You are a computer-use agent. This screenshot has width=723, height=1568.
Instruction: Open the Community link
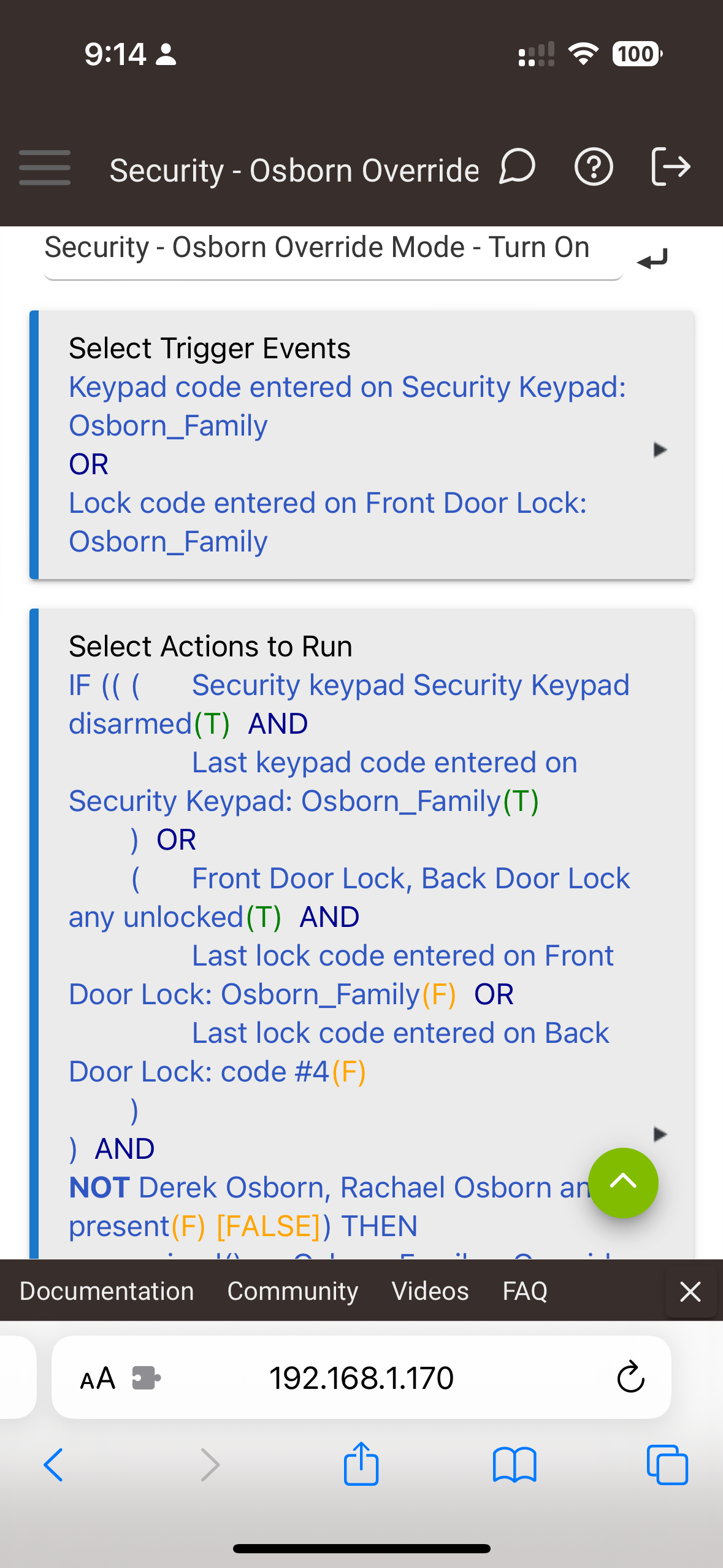(293, 1291)
